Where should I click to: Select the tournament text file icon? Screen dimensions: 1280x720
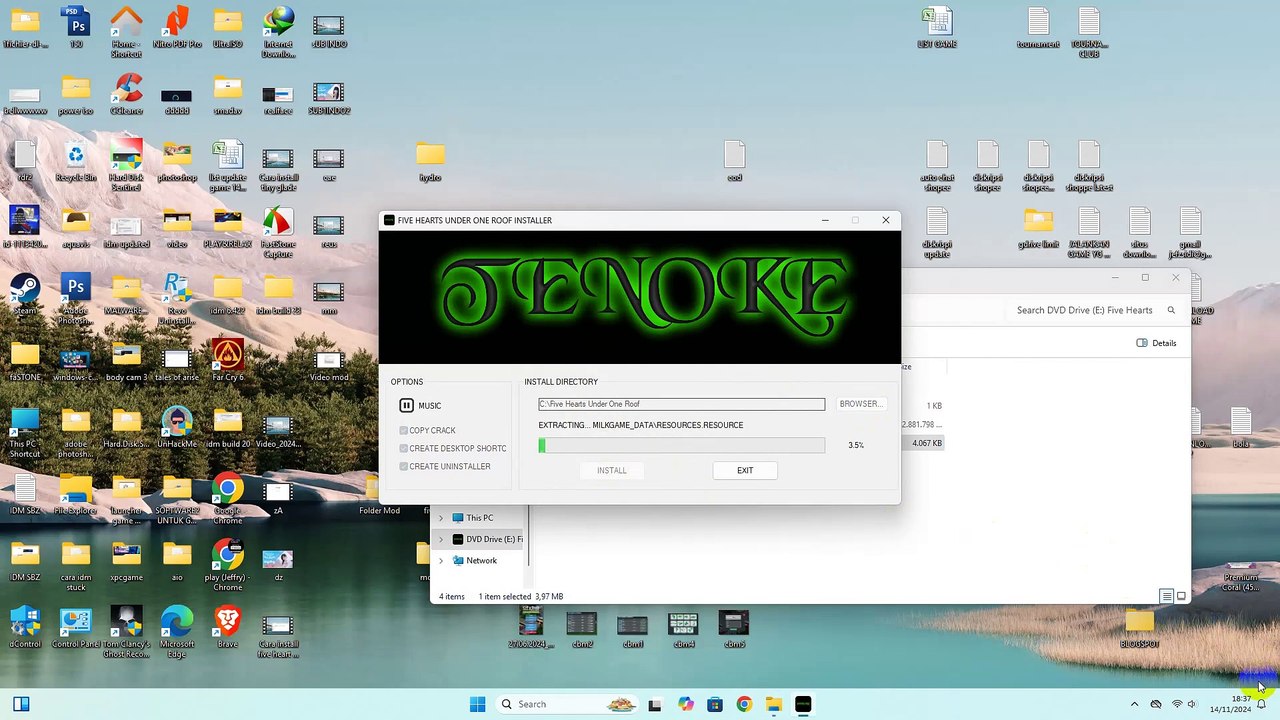point(1038,28)
